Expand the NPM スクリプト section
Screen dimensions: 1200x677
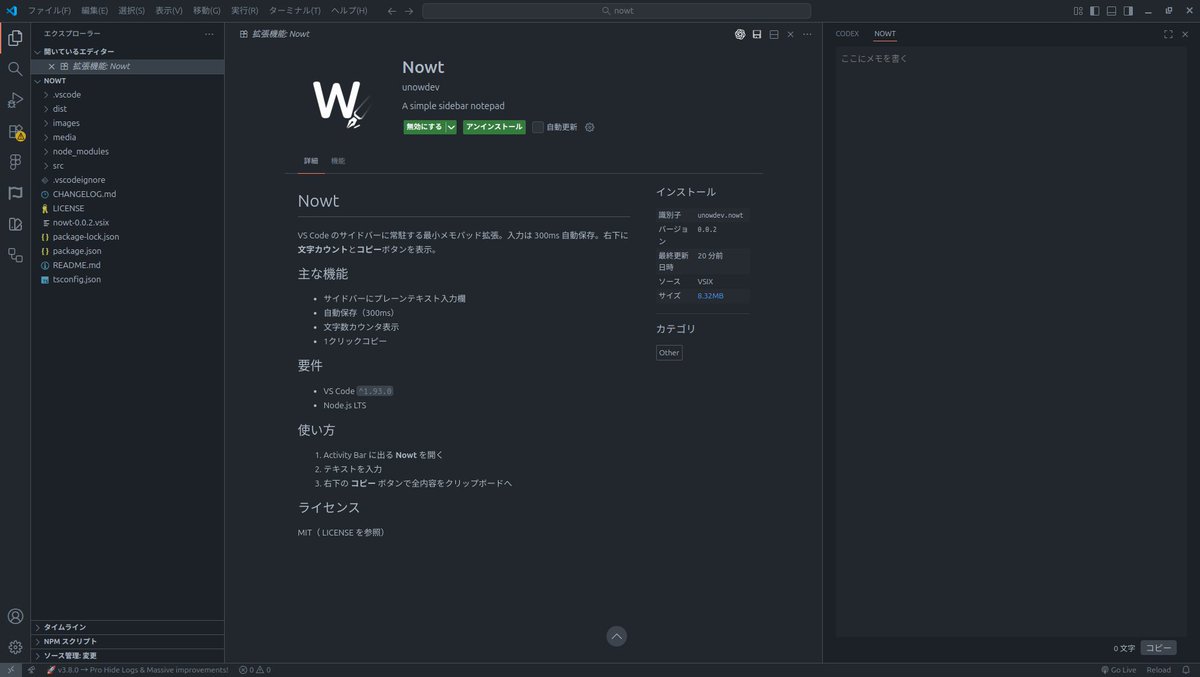128,641
